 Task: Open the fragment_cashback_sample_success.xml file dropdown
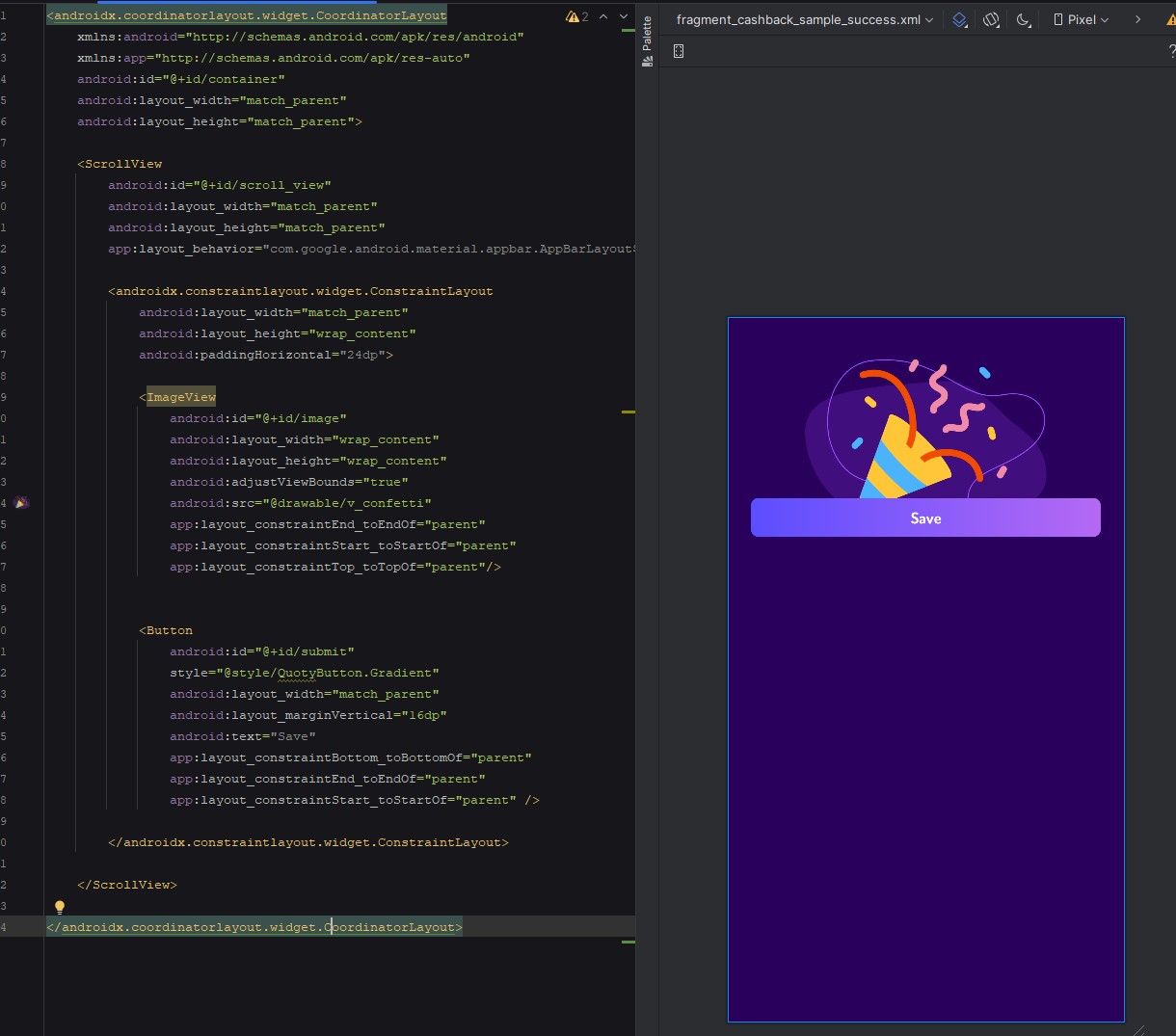(804, 19)
